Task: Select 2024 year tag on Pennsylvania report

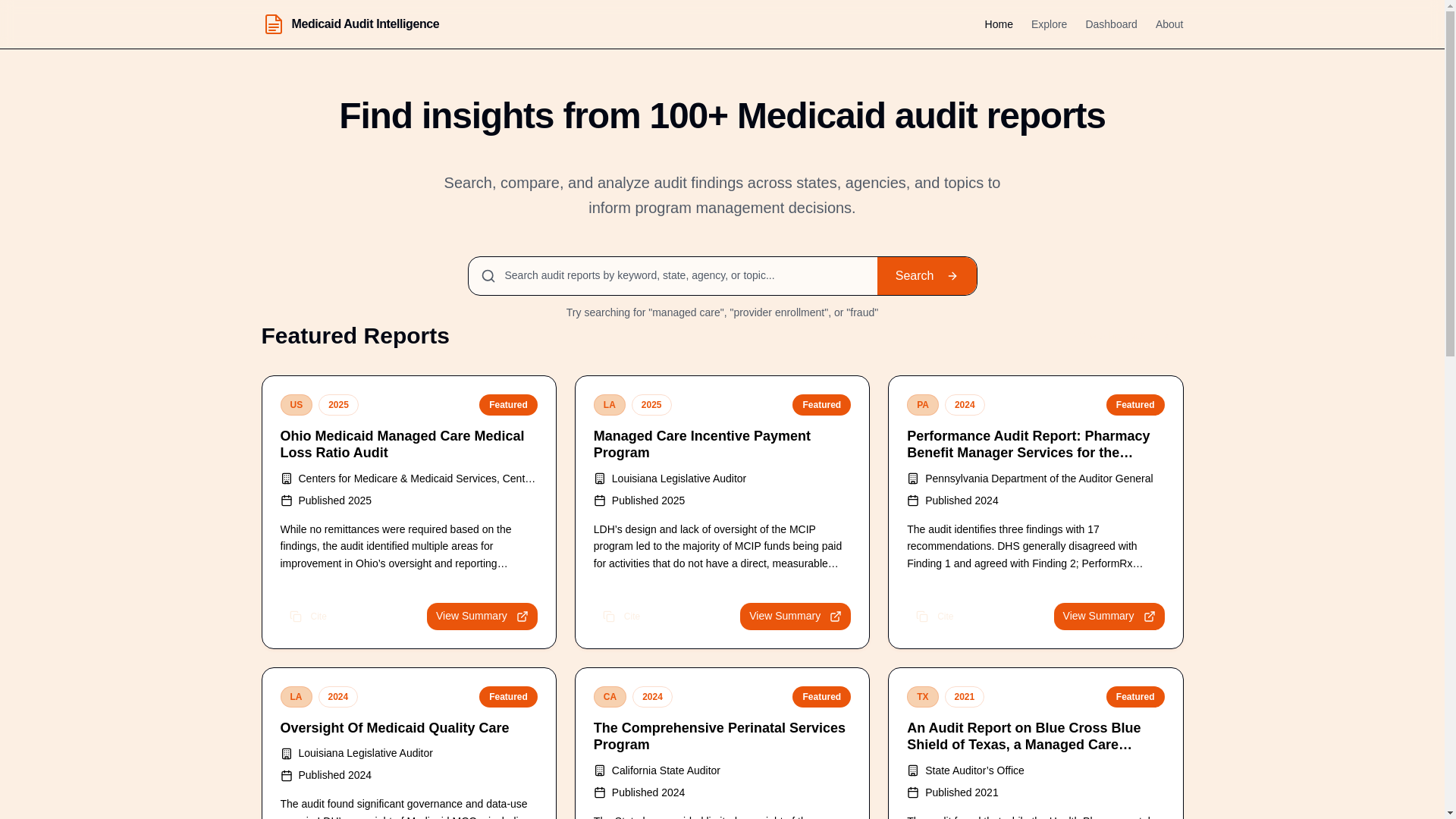Action: [x=965, y=405]
